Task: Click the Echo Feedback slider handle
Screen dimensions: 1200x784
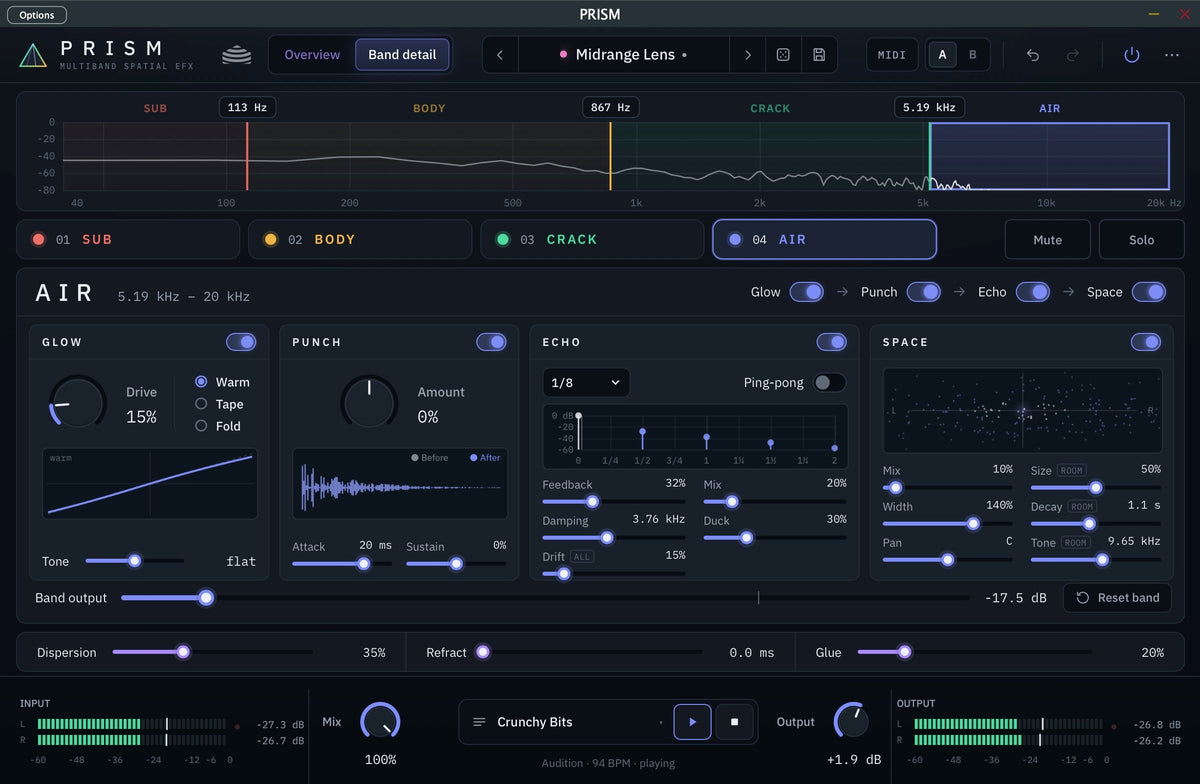Action: click(x=592, y=502)
